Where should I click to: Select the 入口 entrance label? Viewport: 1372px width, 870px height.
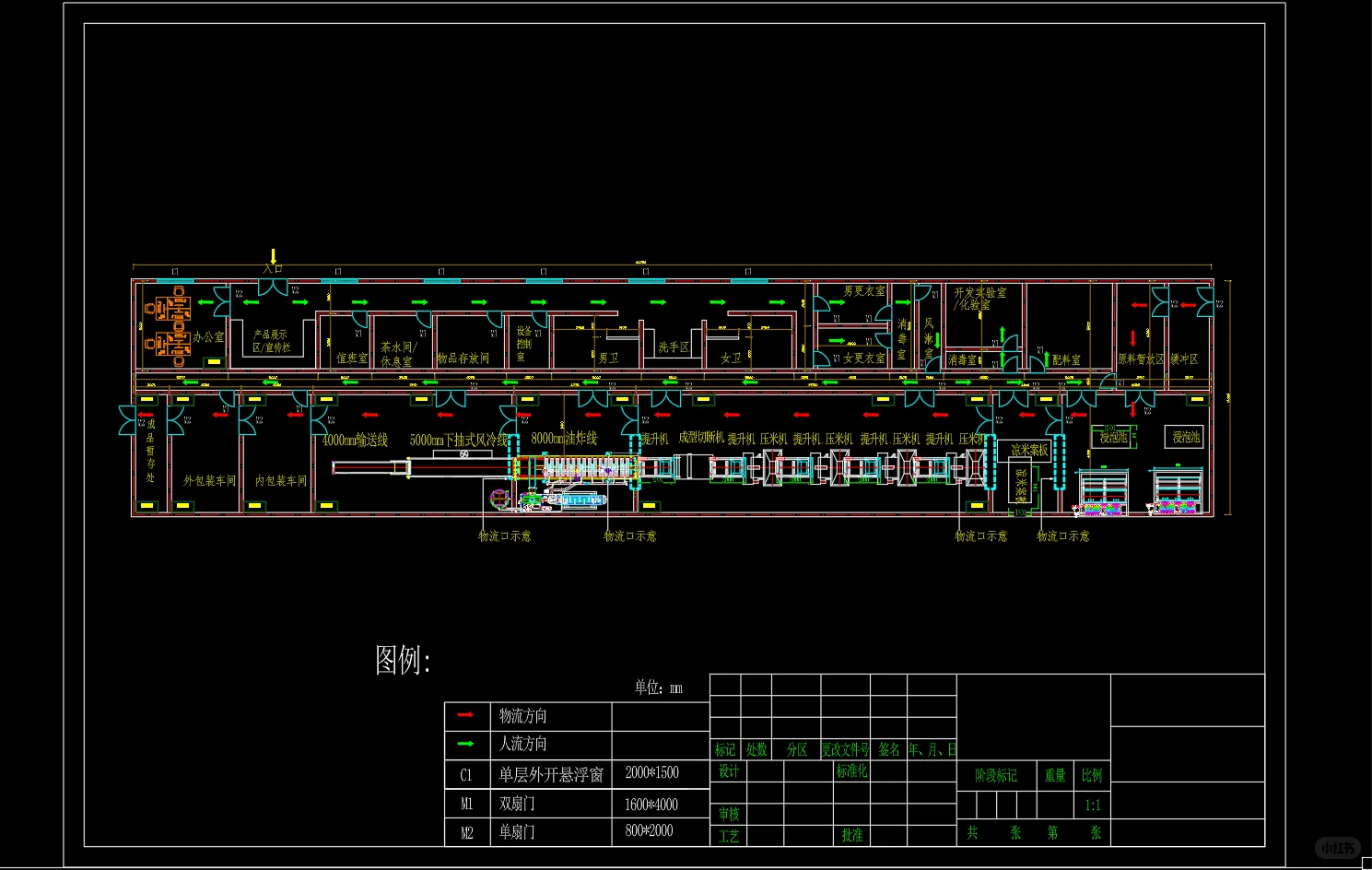pos(273,268)
